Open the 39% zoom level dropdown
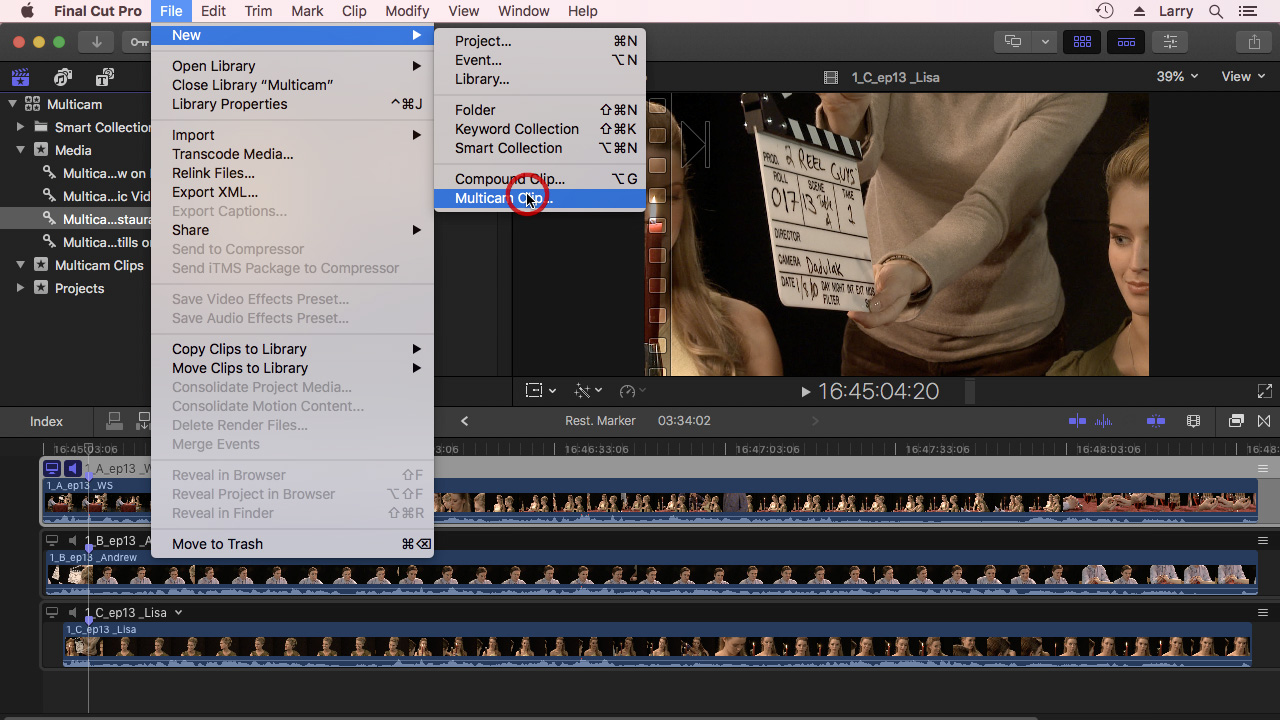 1177,77
